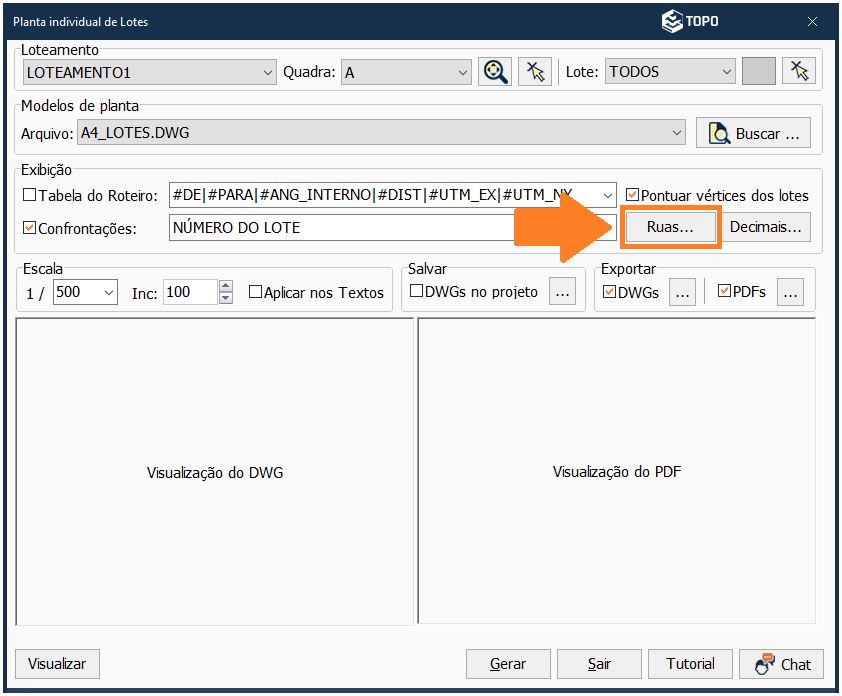The width and height of the screenshot is (842, 696).
Task: Click ellipsis button next to Exportar DWGs
Action: pos(682,292)
